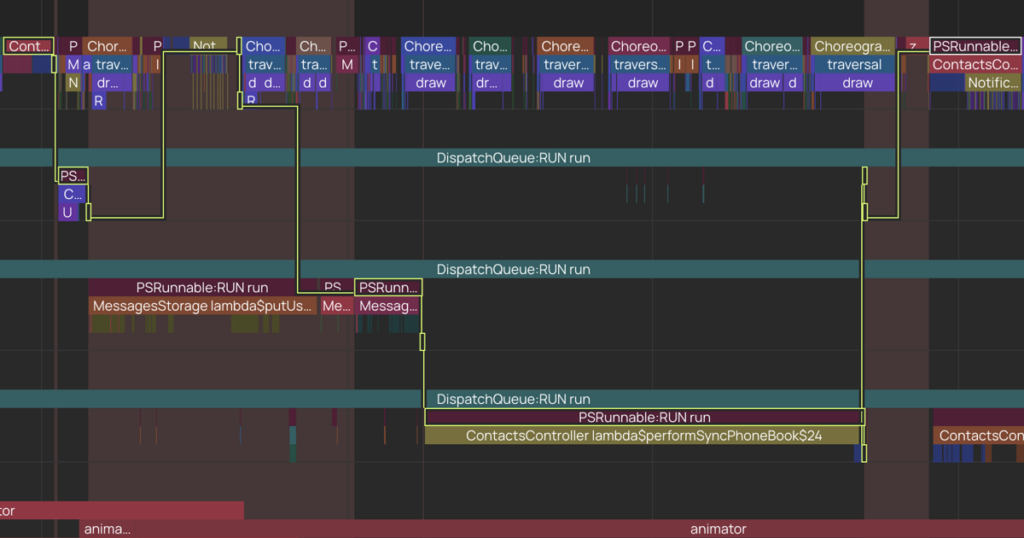This screenshot has width=1024, height=538.
Task: Click the outlined Cont... slice at top left
Action: tap(28, 46)
